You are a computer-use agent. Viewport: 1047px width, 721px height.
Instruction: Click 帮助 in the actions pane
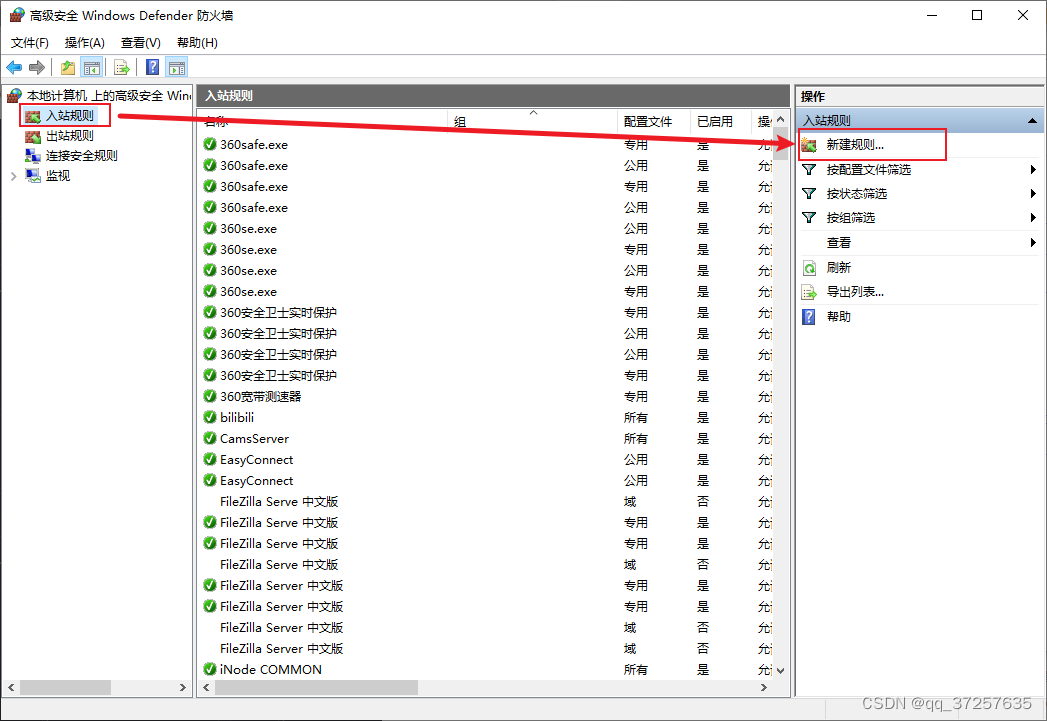point(839,316)
